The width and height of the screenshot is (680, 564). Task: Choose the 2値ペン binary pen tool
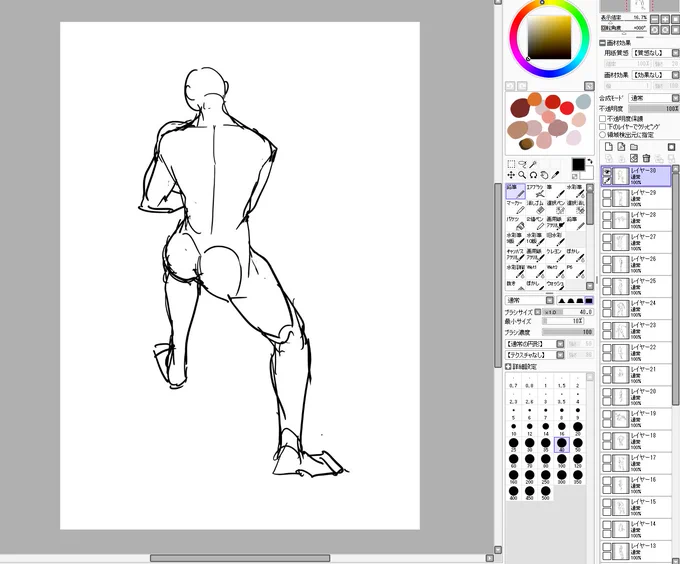coord(536,223)
